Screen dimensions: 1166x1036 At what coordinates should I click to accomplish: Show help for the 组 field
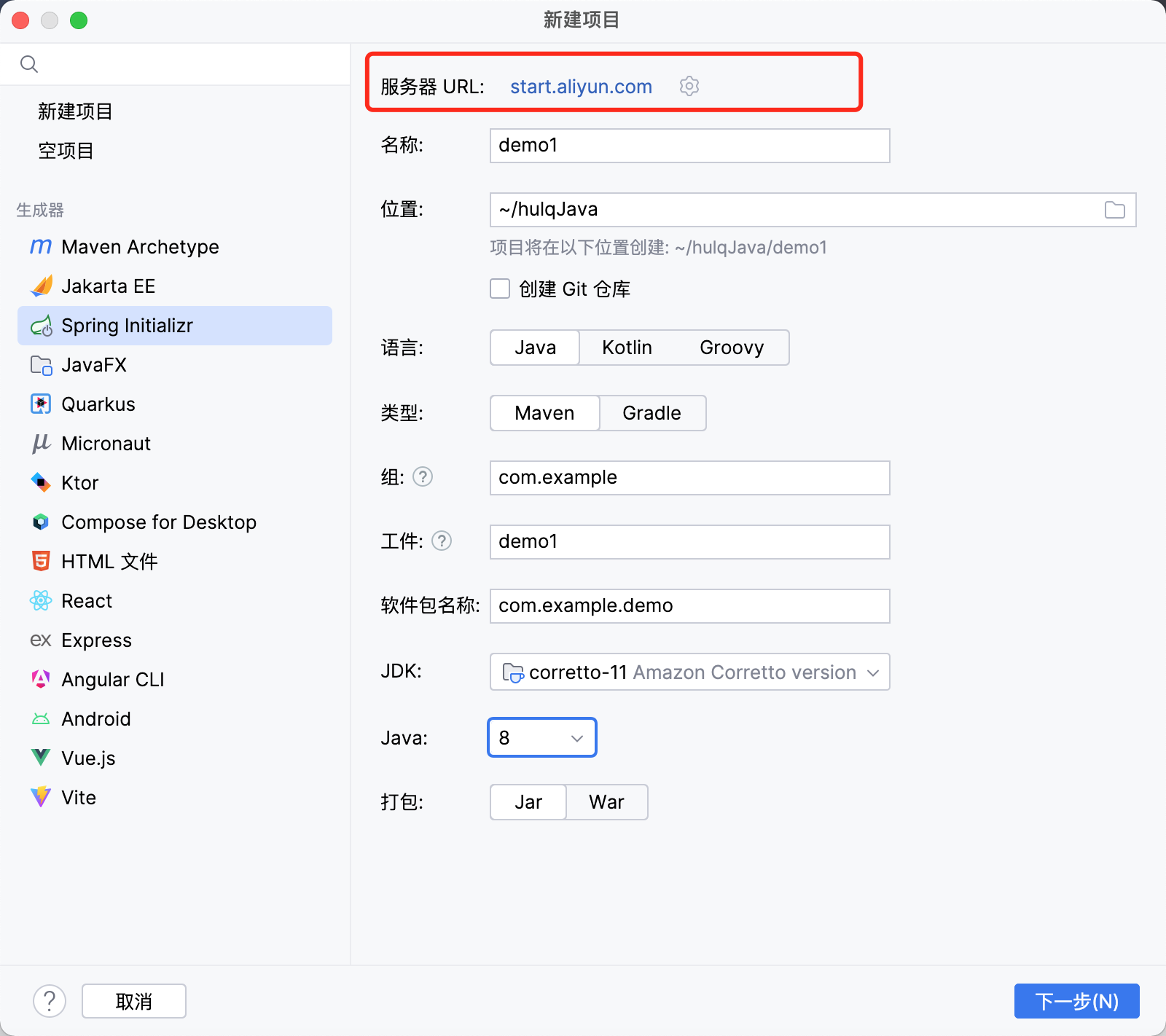pos(423,476)
